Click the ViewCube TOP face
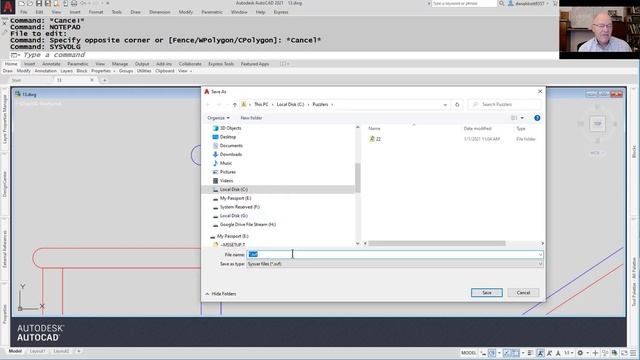The height and width of the screenshot is (360, 640). (x=598, y=124)
